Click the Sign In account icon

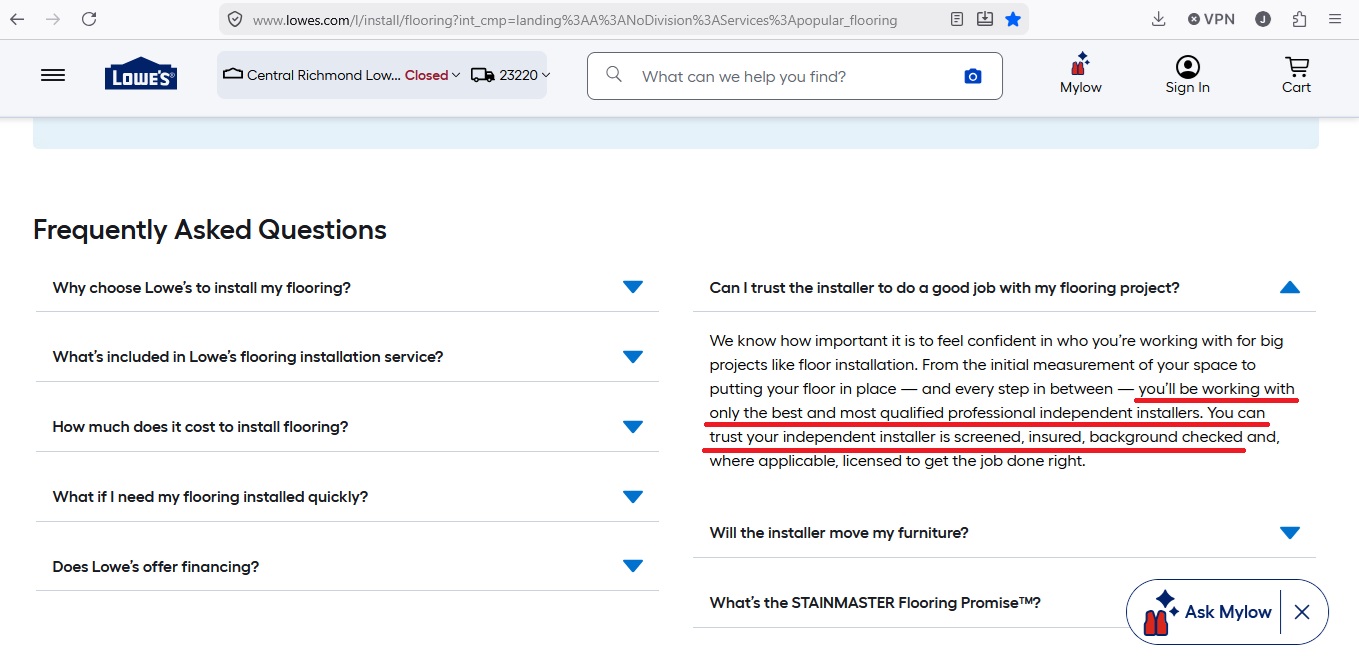click(x=1187, y=75)
